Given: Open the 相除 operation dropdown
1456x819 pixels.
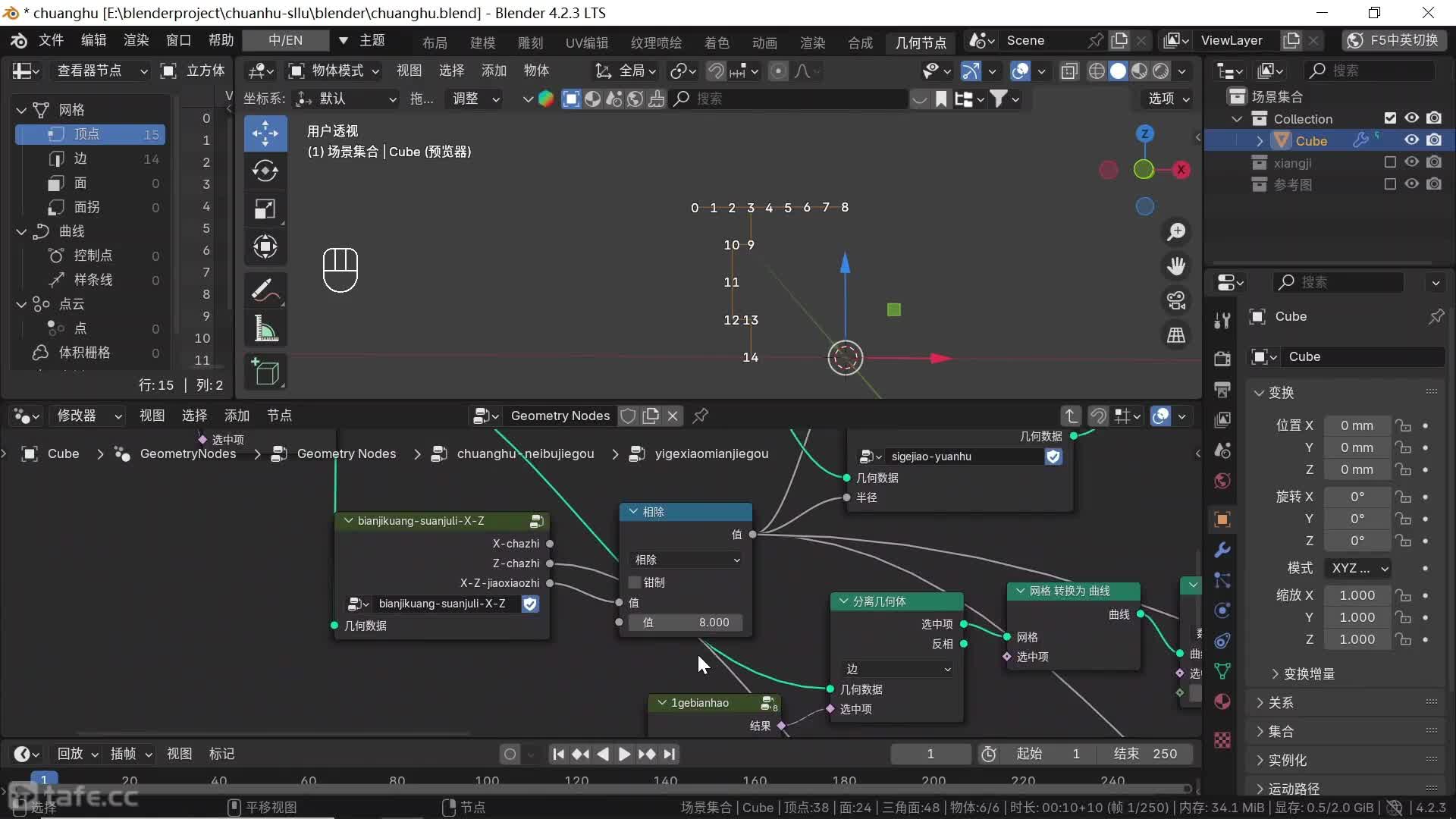Looking at the screenshot, I should (686, 560).
